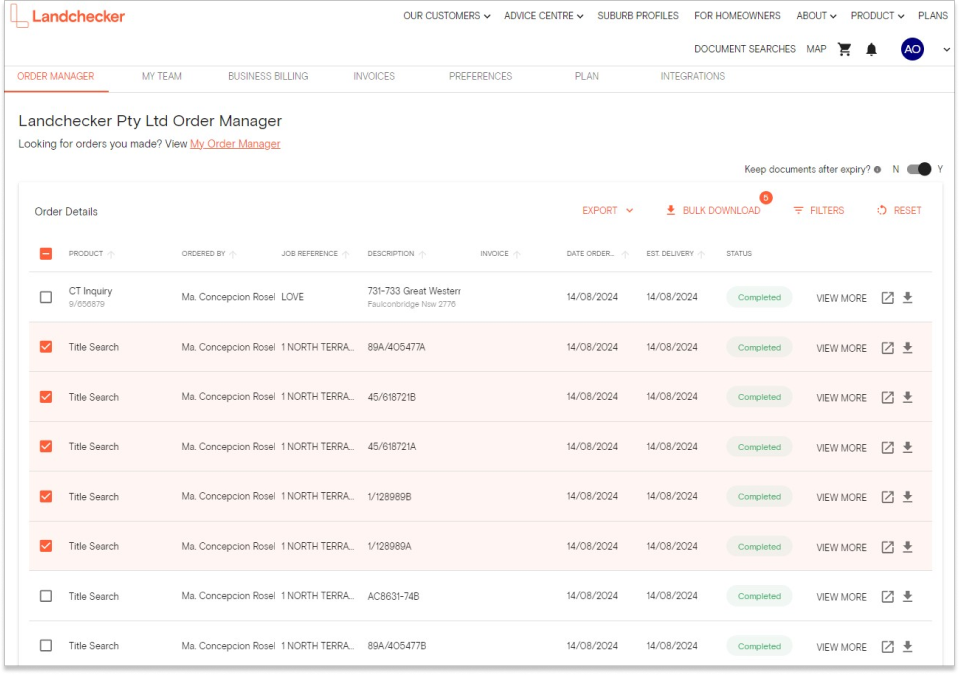959x675 pixels.
Task: Reset the order table filters
Action: 899,210
